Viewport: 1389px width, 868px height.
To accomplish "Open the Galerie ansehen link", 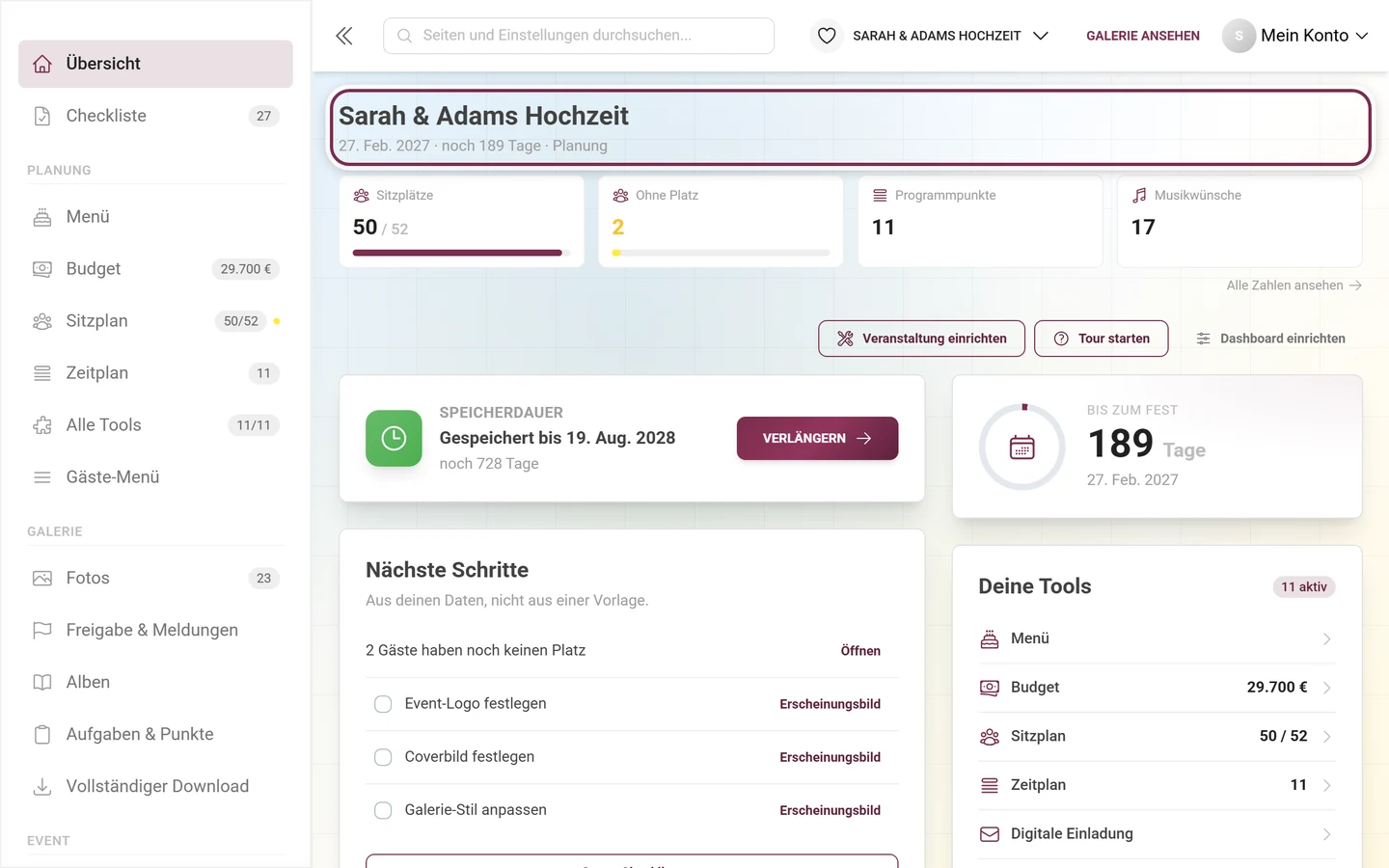I will 1143,36.
